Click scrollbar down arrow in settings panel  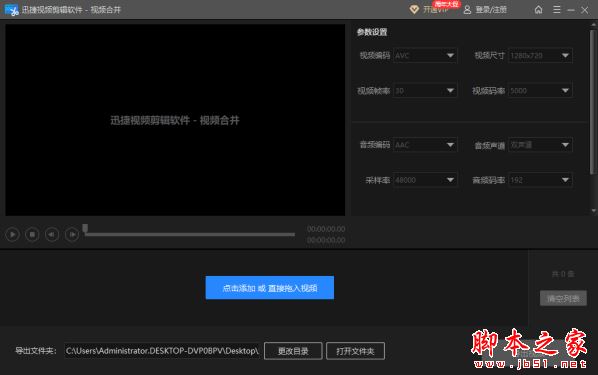(x=593, y=211)
